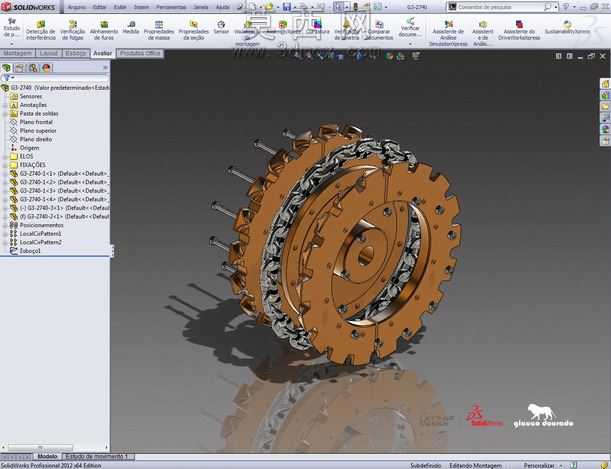This screenshot has width=611, height=469.
Task: Open the Ajuda menu
Action: [x=223, y=7]
